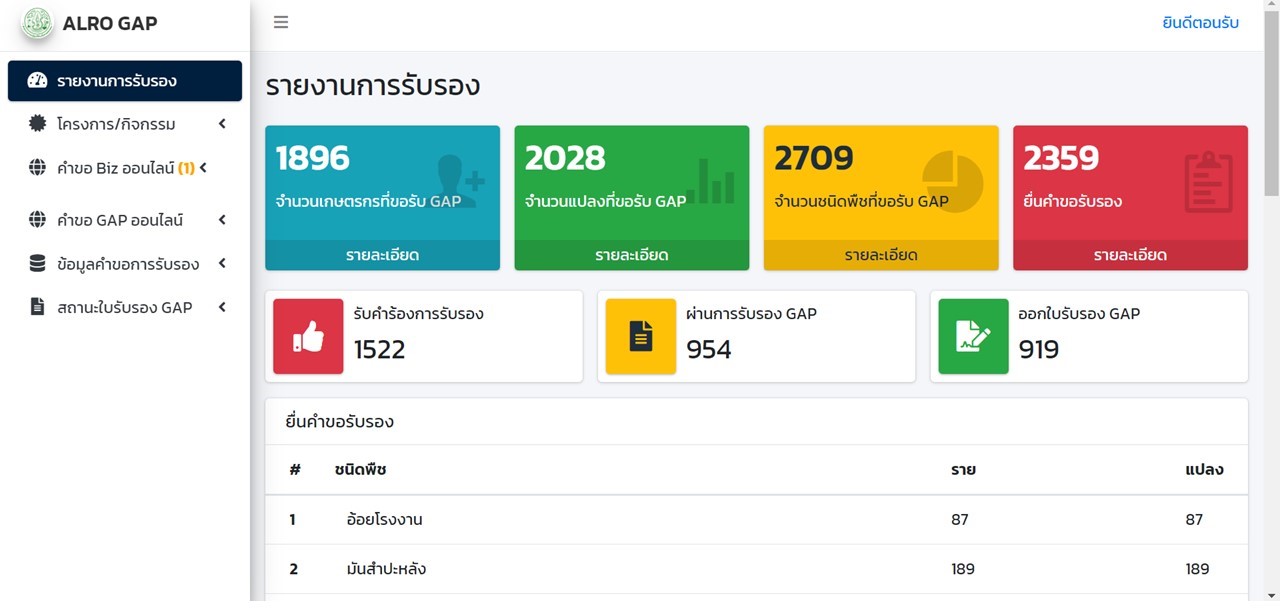
Task: Click the globe icon beside คำขอ Biz ออนไลน์
Action: tap(37, 168)
